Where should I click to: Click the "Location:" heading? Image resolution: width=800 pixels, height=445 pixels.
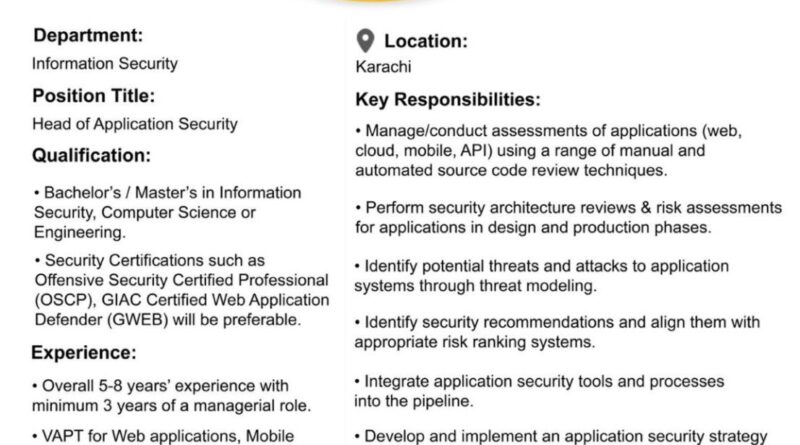[x=426, y=41]
